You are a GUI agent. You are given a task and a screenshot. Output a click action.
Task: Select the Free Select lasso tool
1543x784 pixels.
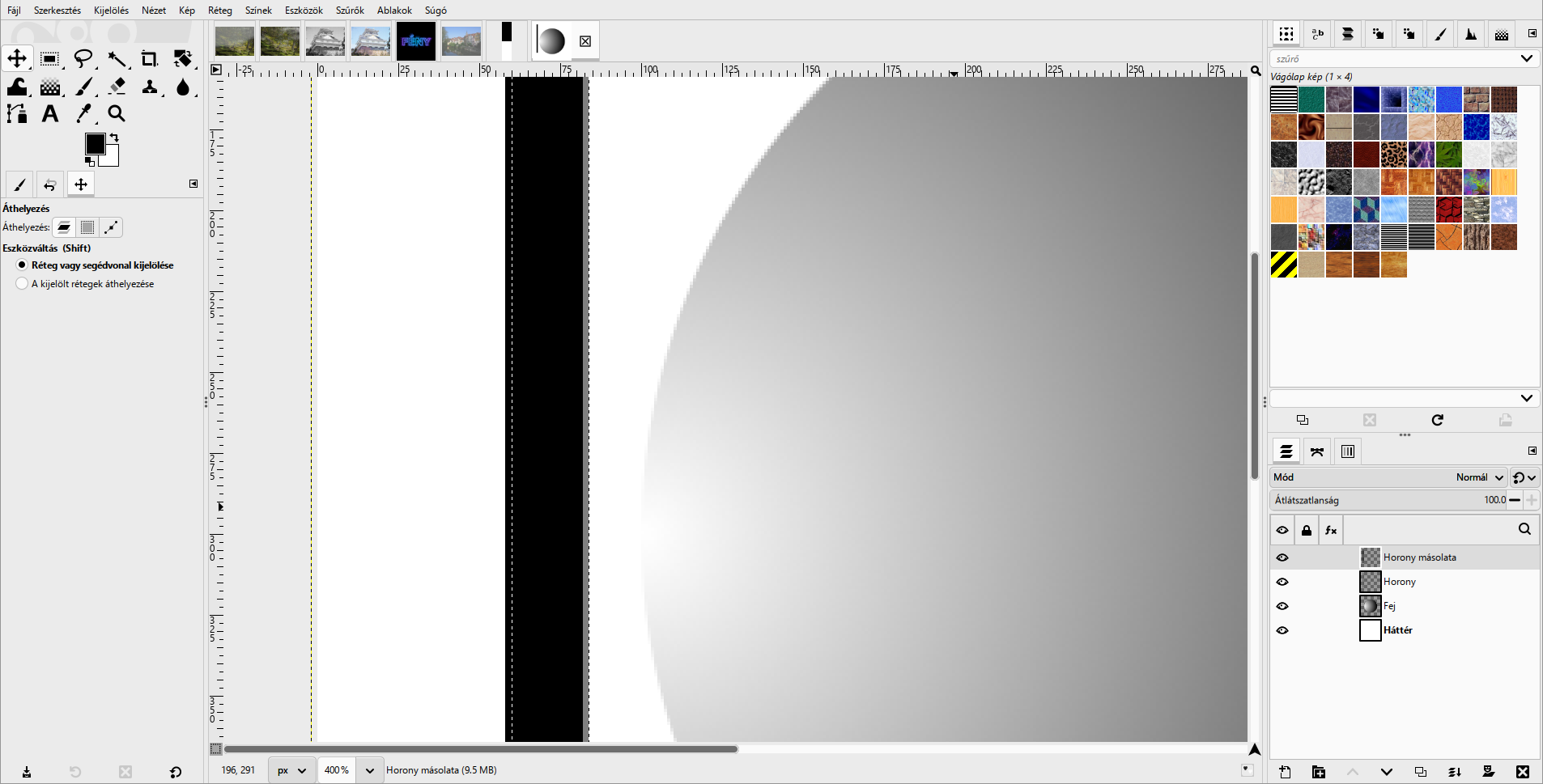coord(83,58)
